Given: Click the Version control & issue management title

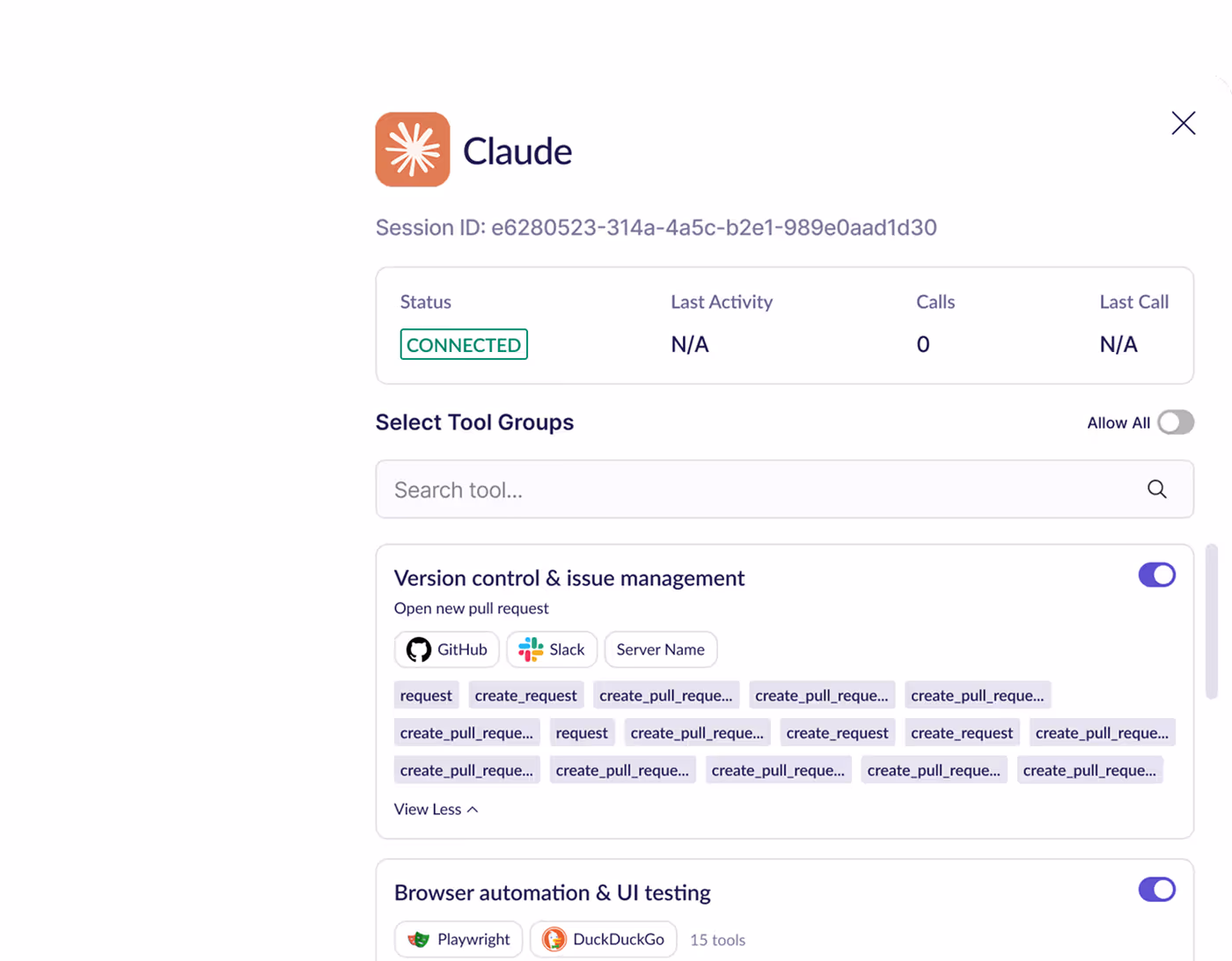Looking at the screenshot, I should point(569,578).
